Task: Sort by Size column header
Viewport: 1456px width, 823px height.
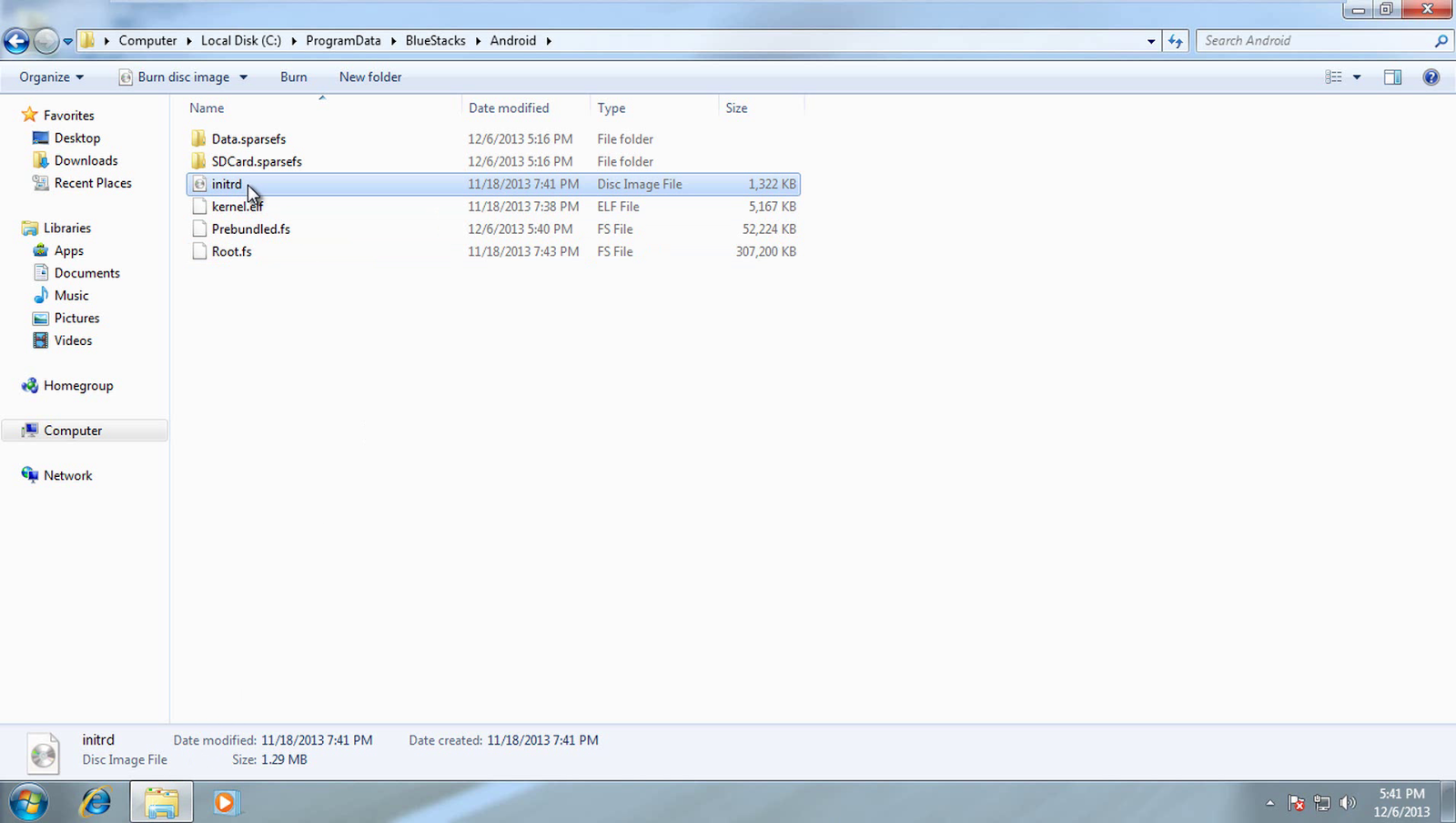Action: pos(761,108)
